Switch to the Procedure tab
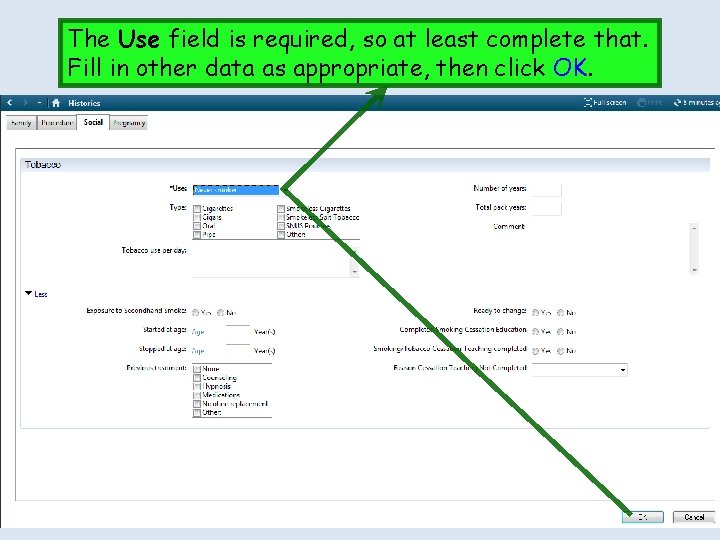Screen dimensions: 720x540 click(x=57, y=123)
